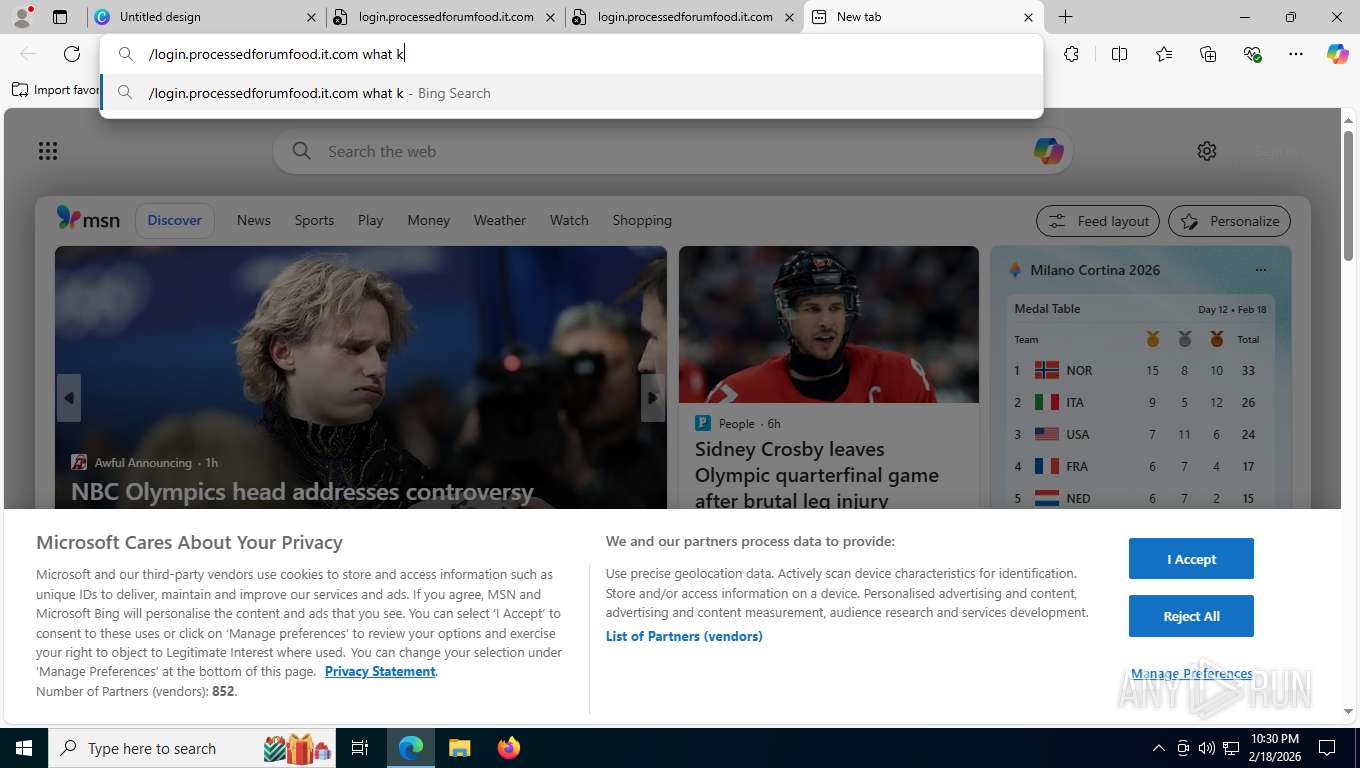
Task: Open Task View on the taskbar
Action: (x=360, y=748)
